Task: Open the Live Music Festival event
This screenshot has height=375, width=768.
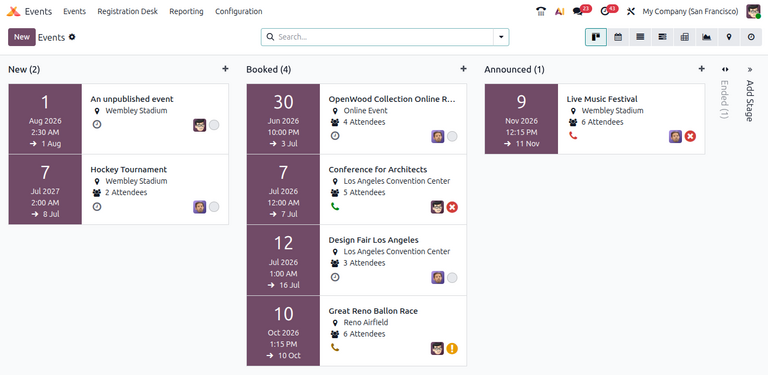Action: tap(602, 99)
